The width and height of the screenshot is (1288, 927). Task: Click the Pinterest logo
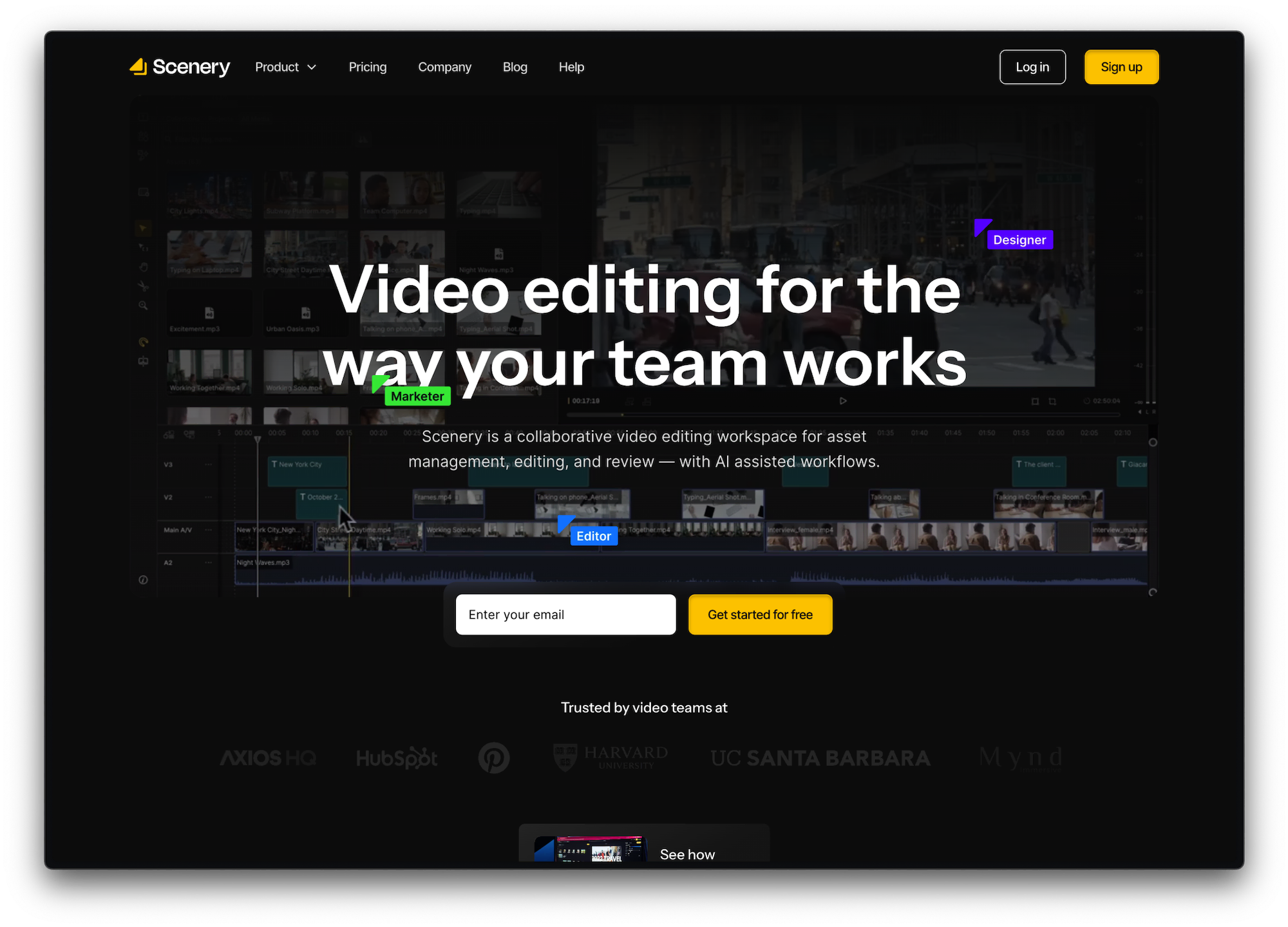coord(494,758)
